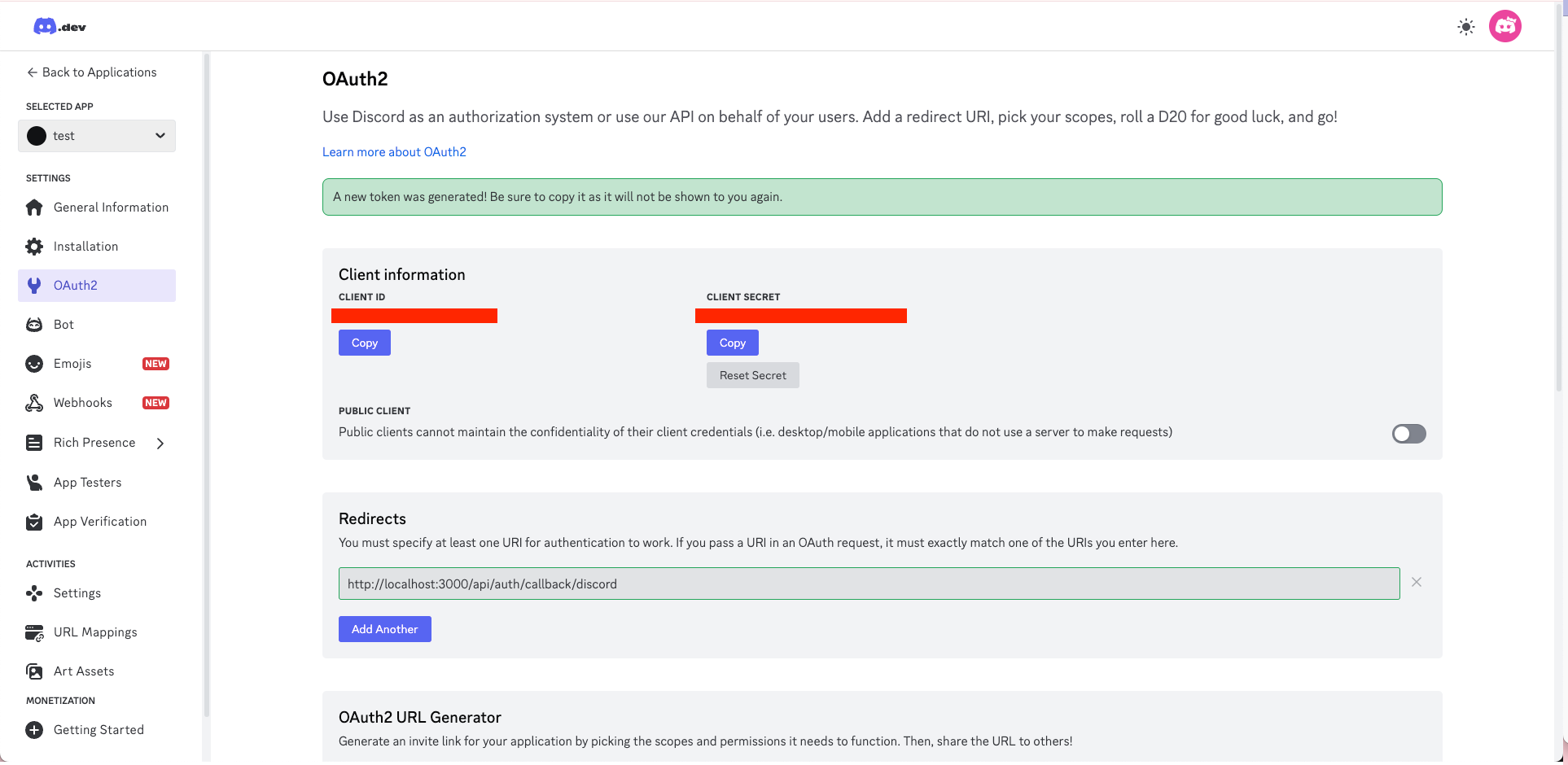Open App Verification page
Screen dimensions: 1568x765
pyautogui.click(x=97, y=522)
